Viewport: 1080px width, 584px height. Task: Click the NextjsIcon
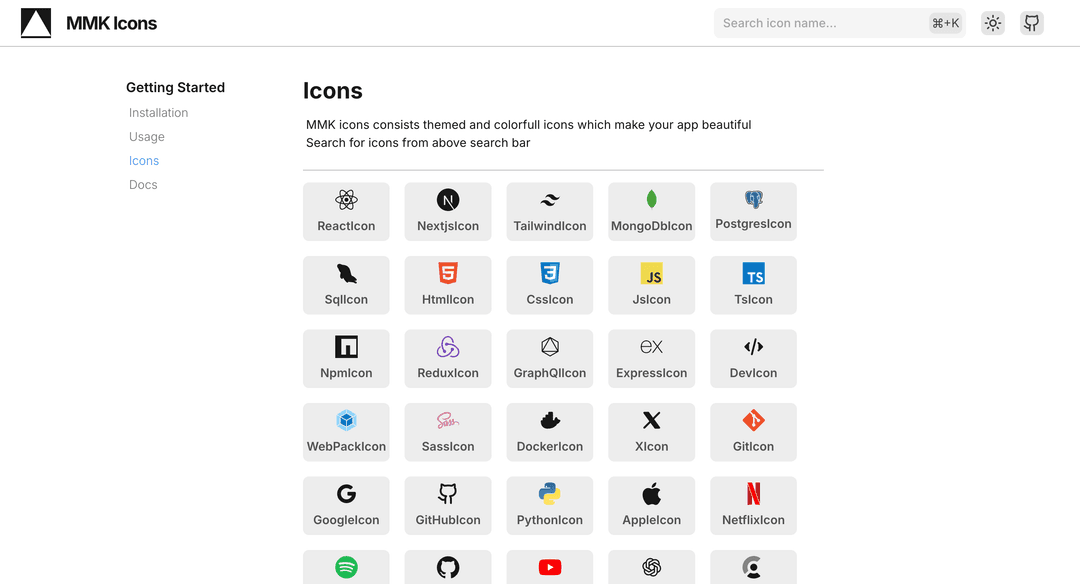447,211
